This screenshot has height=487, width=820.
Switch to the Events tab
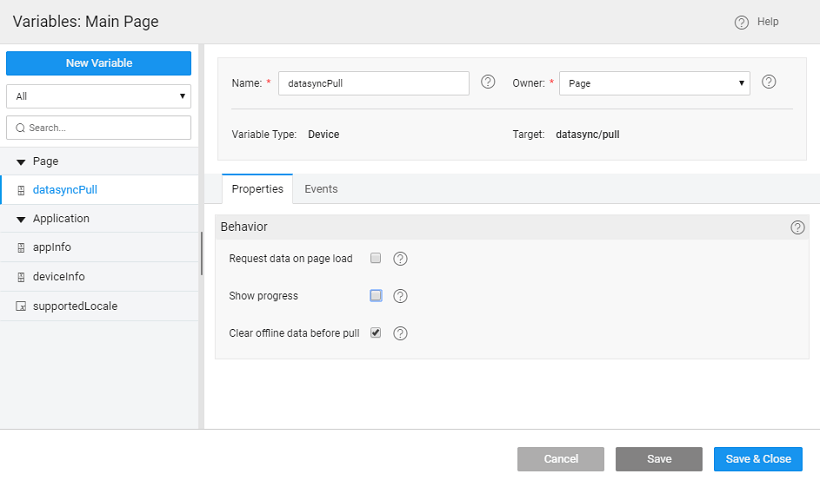tap(321, 189)
